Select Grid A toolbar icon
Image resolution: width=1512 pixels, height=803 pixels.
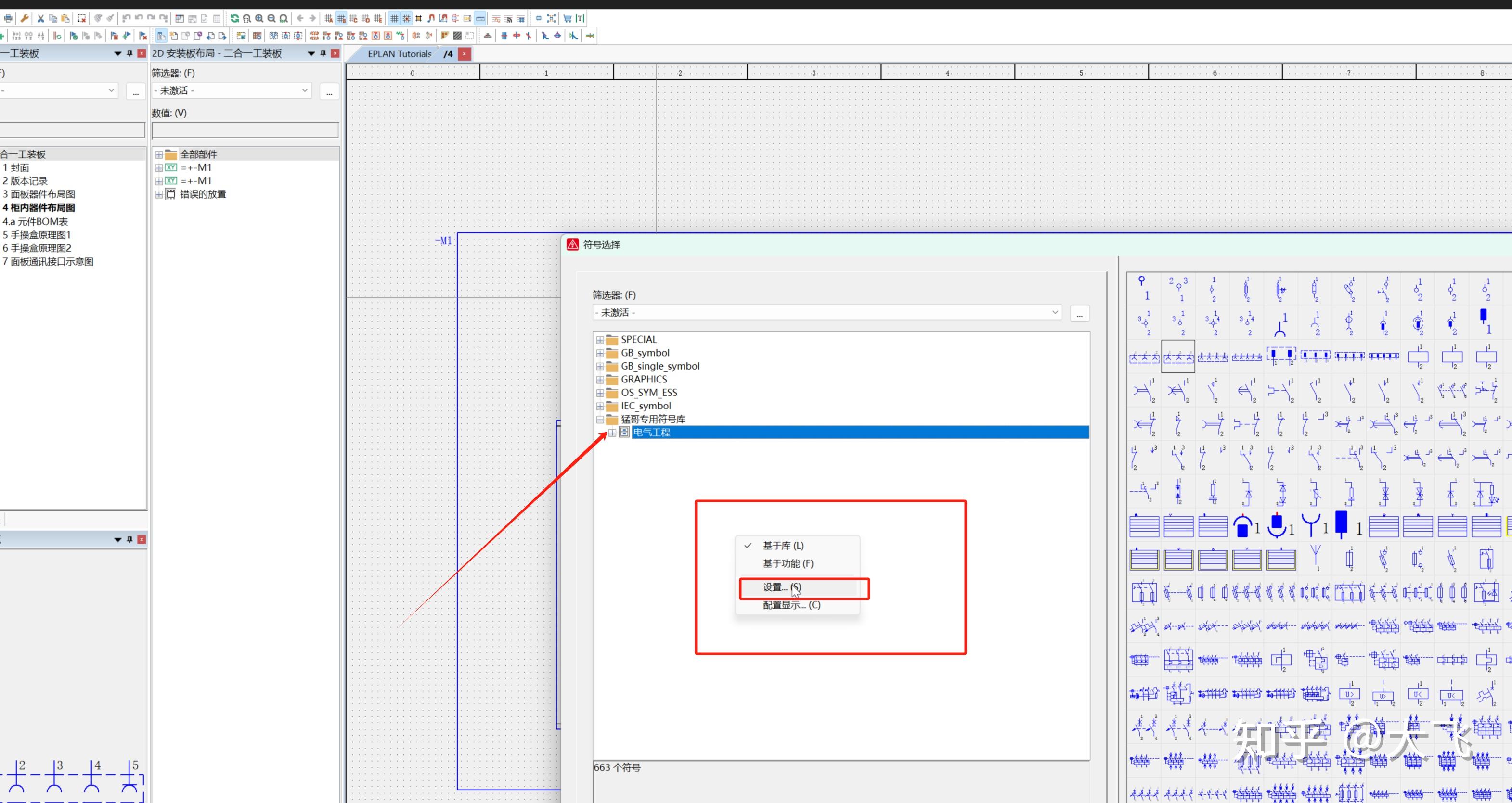[x=329, y=19]
